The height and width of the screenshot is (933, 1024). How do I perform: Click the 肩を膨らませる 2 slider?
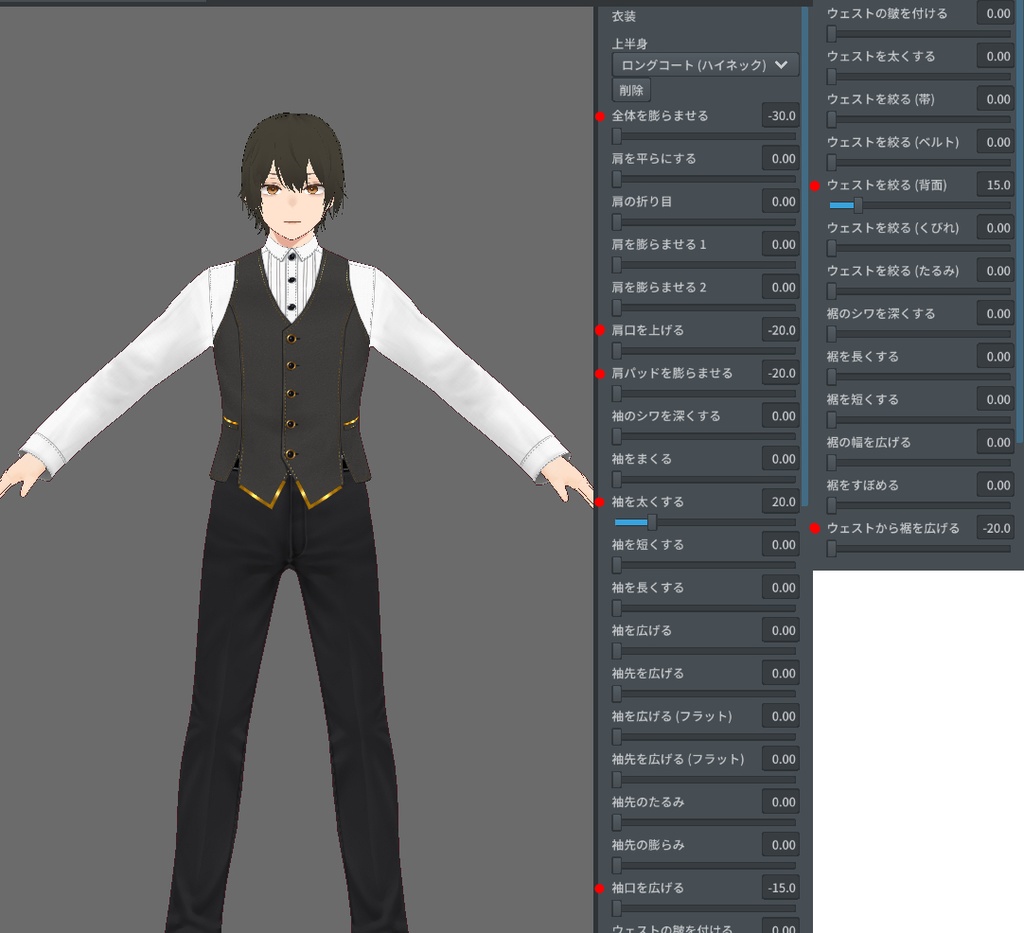point(704,308)
